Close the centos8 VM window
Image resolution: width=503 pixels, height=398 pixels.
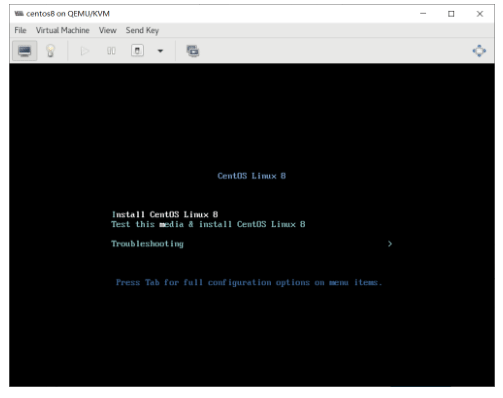[480, 14]
